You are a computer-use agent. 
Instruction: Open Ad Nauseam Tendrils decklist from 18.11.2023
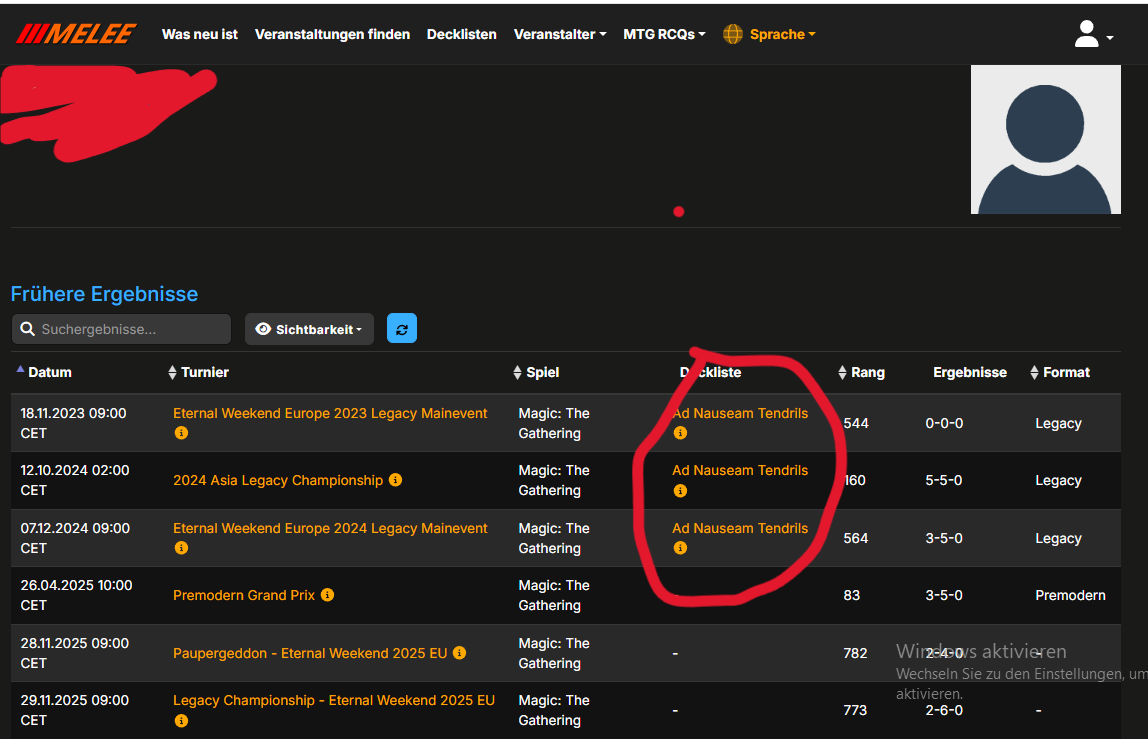point(740,413)
